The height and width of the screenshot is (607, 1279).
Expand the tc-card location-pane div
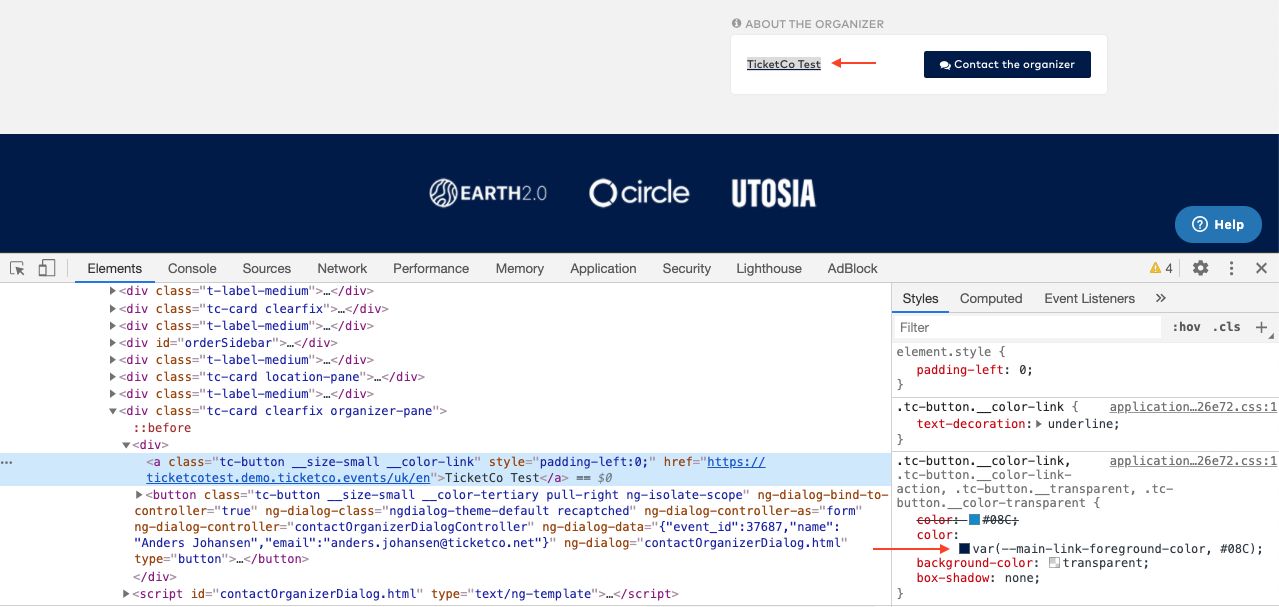pyautogui.click(x=113, y=377)
